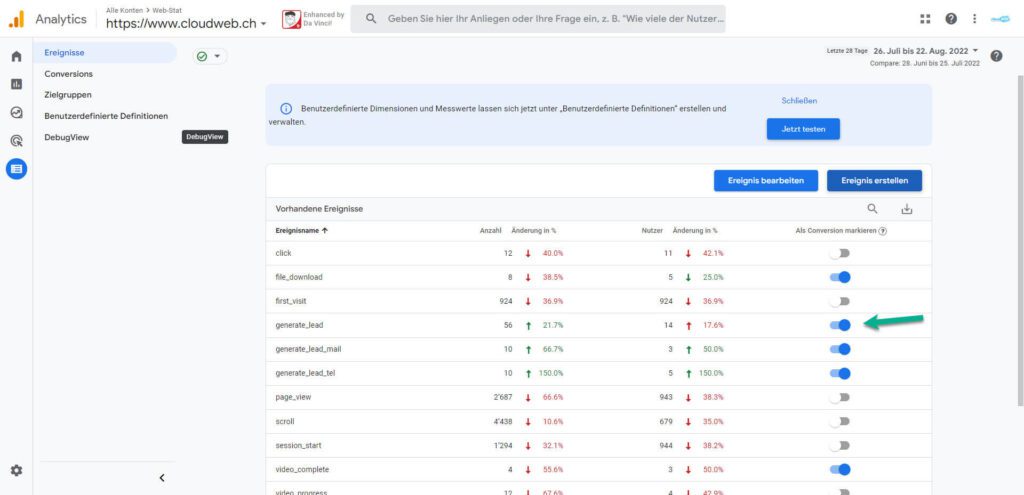Click the magnifier icon in the search bar
This screenshot has width=1024, height=495.
371,19
